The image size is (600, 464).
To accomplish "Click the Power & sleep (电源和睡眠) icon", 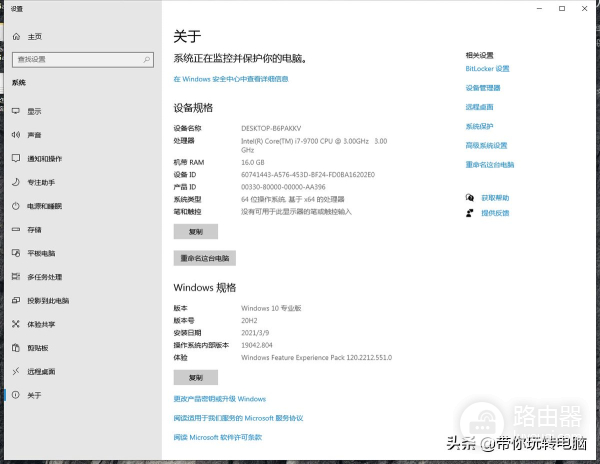I will [x=16, y=206].
